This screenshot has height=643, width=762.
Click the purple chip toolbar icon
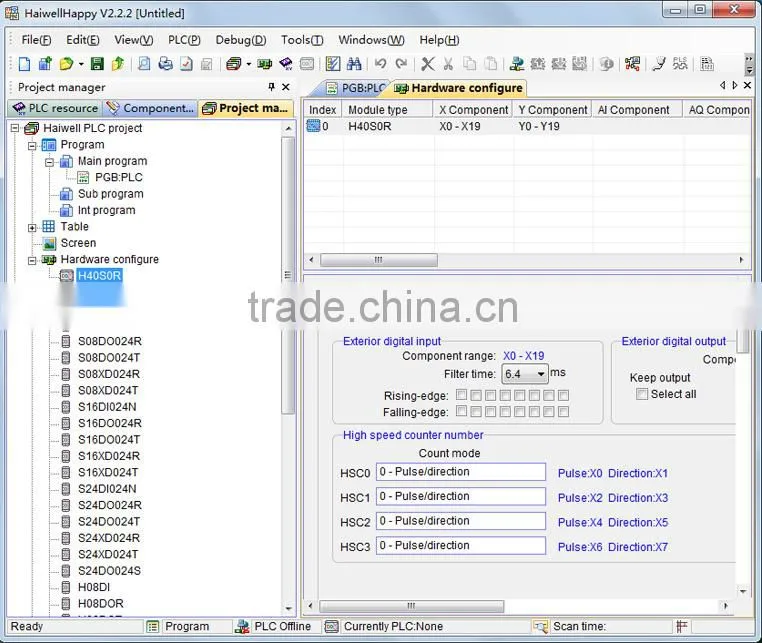click(x=286, y=64)
